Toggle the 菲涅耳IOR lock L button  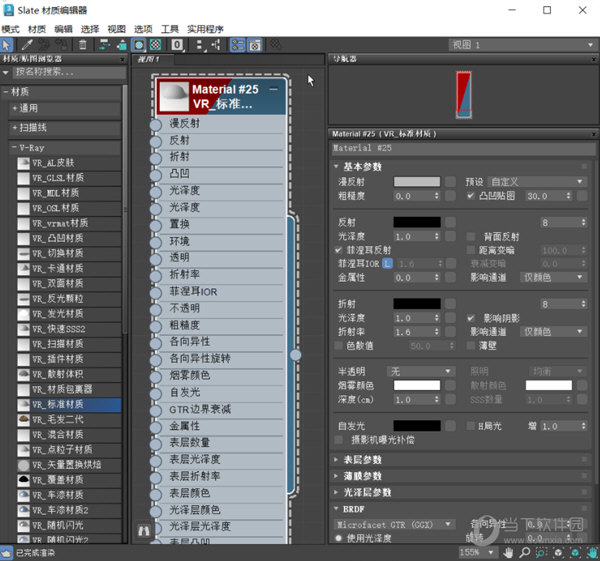coord(388,264)
